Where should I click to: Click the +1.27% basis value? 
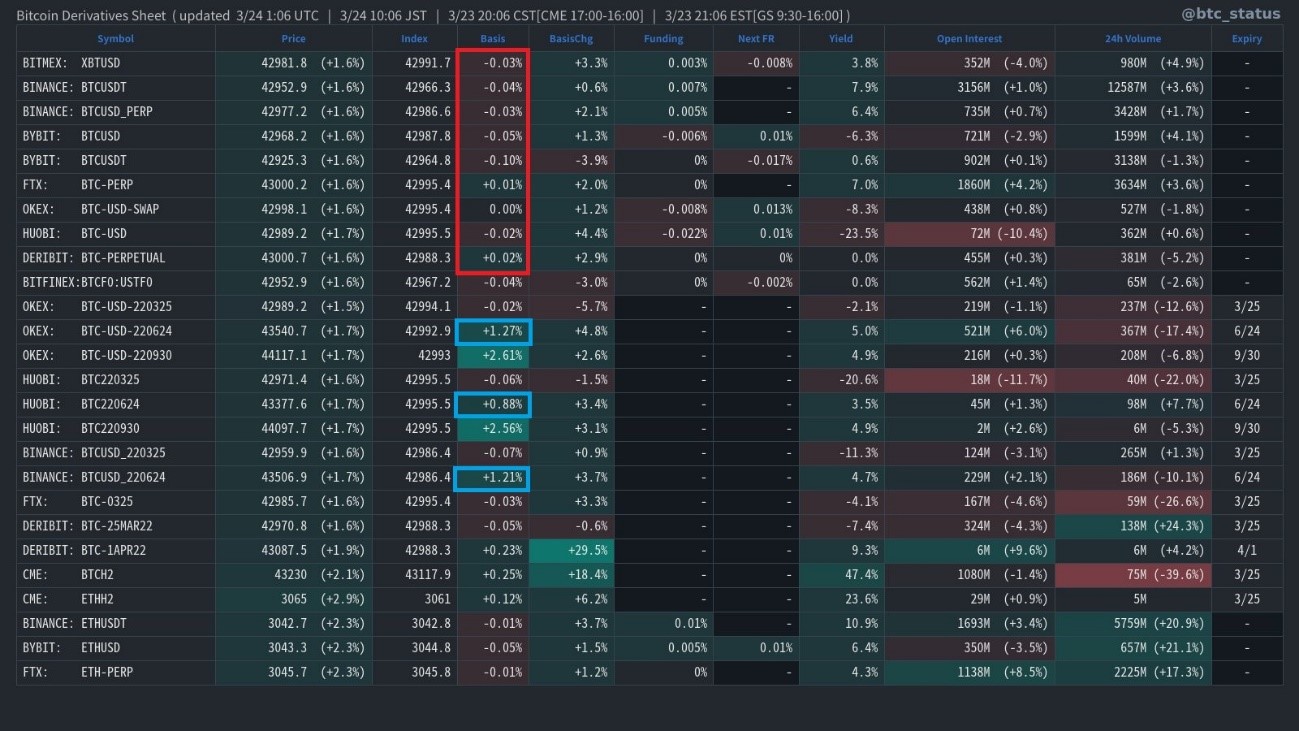502,331
